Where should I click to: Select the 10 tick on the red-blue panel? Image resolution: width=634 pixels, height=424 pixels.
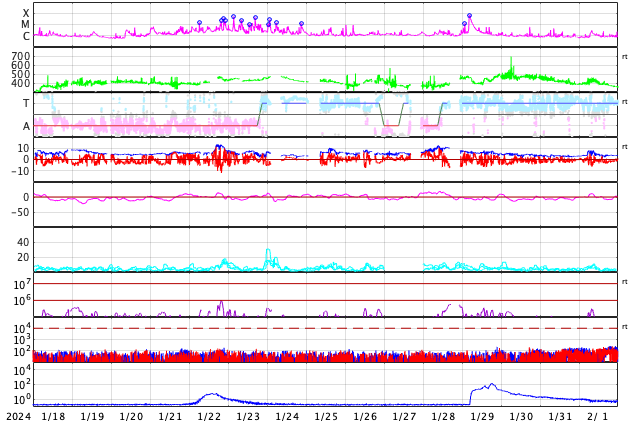click(23, 148)
